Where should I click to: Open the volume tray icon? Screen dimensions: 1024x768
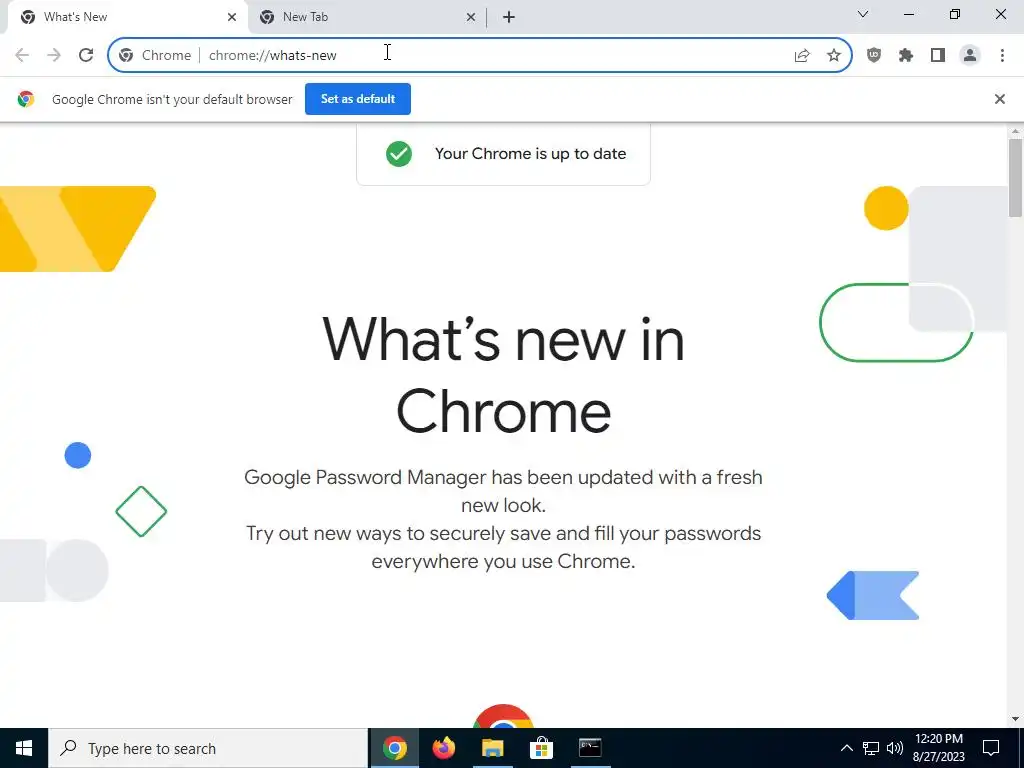895,748
